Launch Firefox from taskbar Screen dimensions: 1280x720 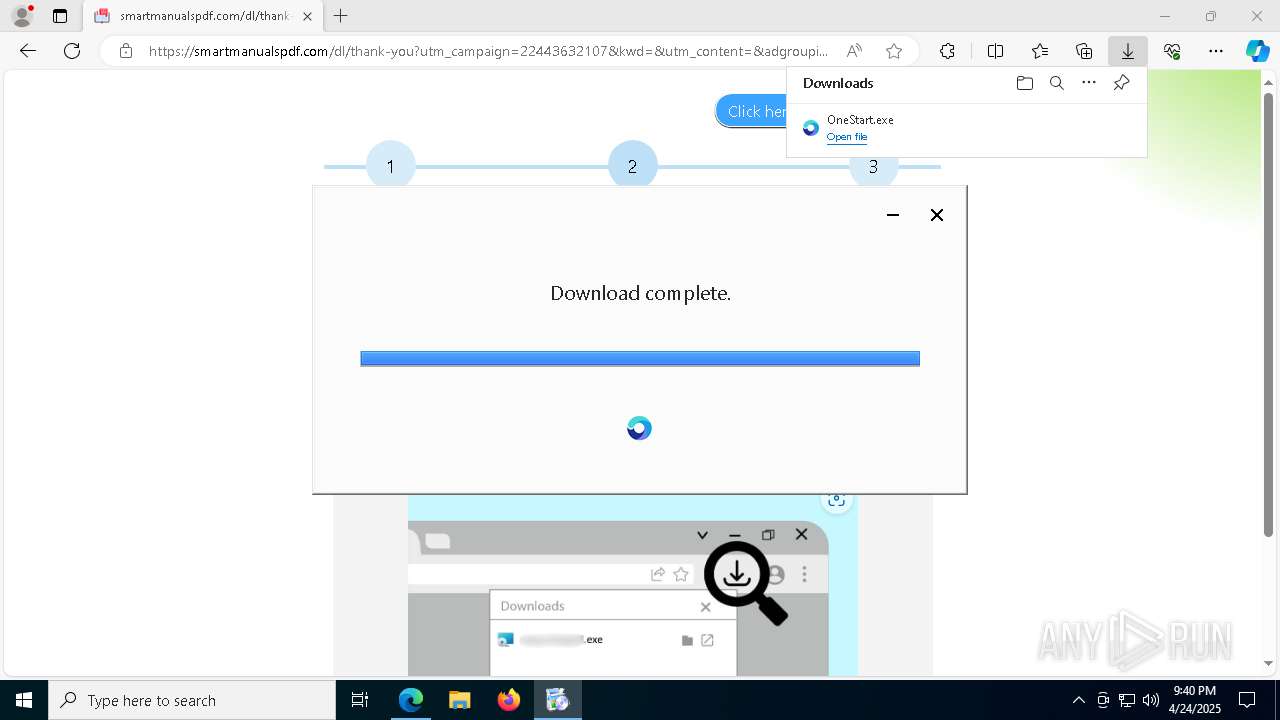(509, 700)
